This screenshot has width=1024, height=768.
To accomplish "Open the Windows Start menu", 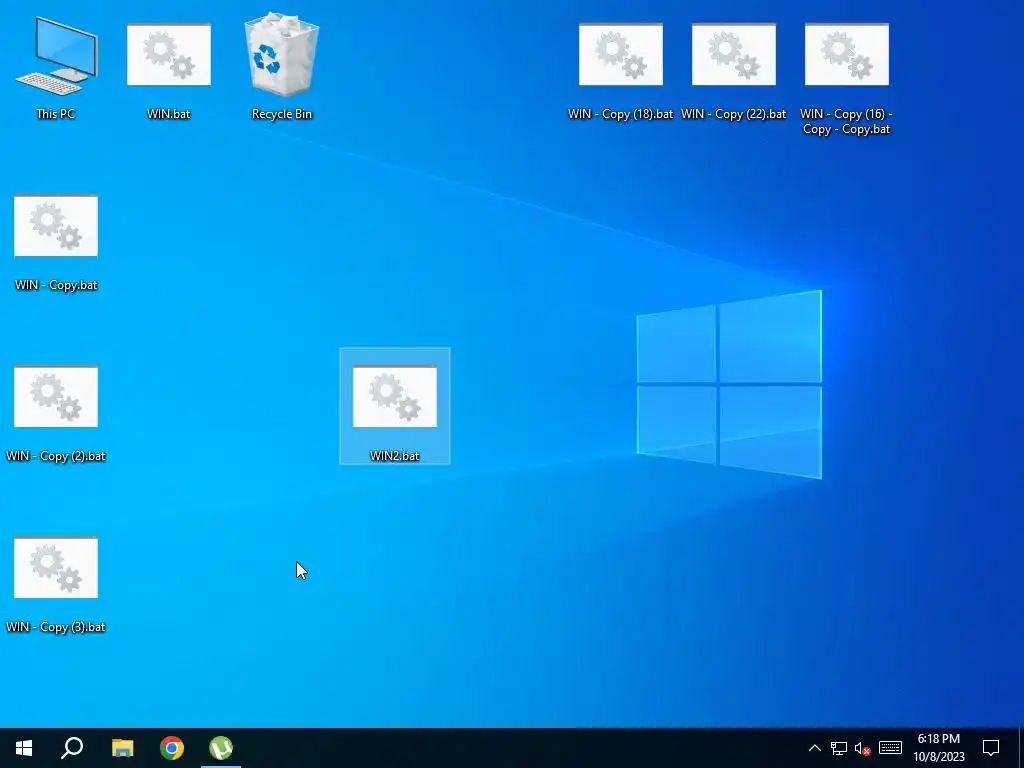I will 24,748.
